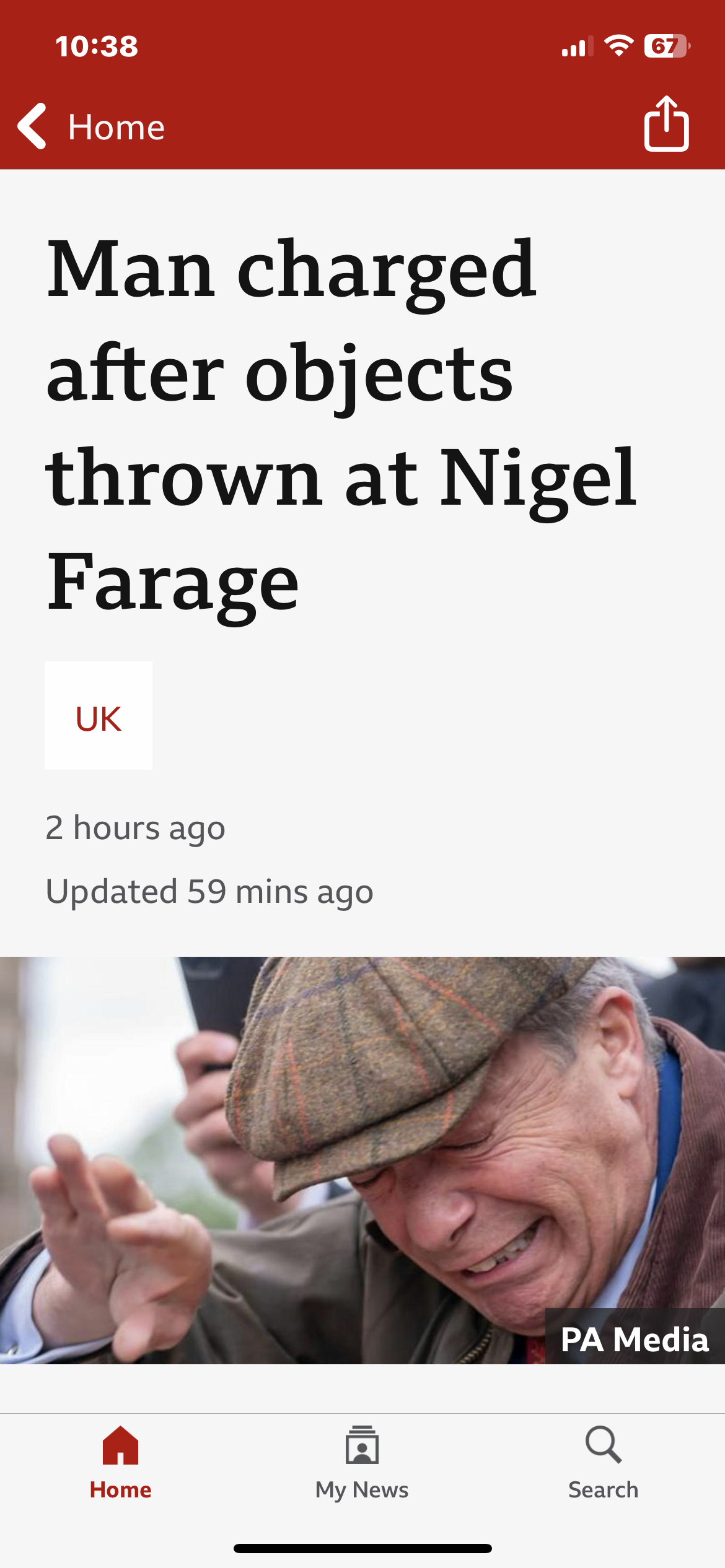
Task: Tap the Updated 59 mins ago timestamp
Action: tap(209, 892)
